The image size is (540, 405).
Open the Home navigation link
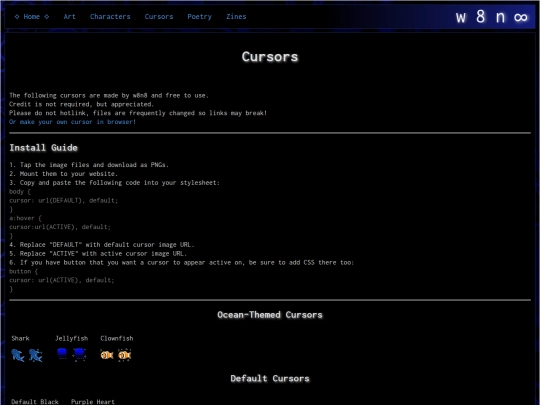[x=32, y=17]
